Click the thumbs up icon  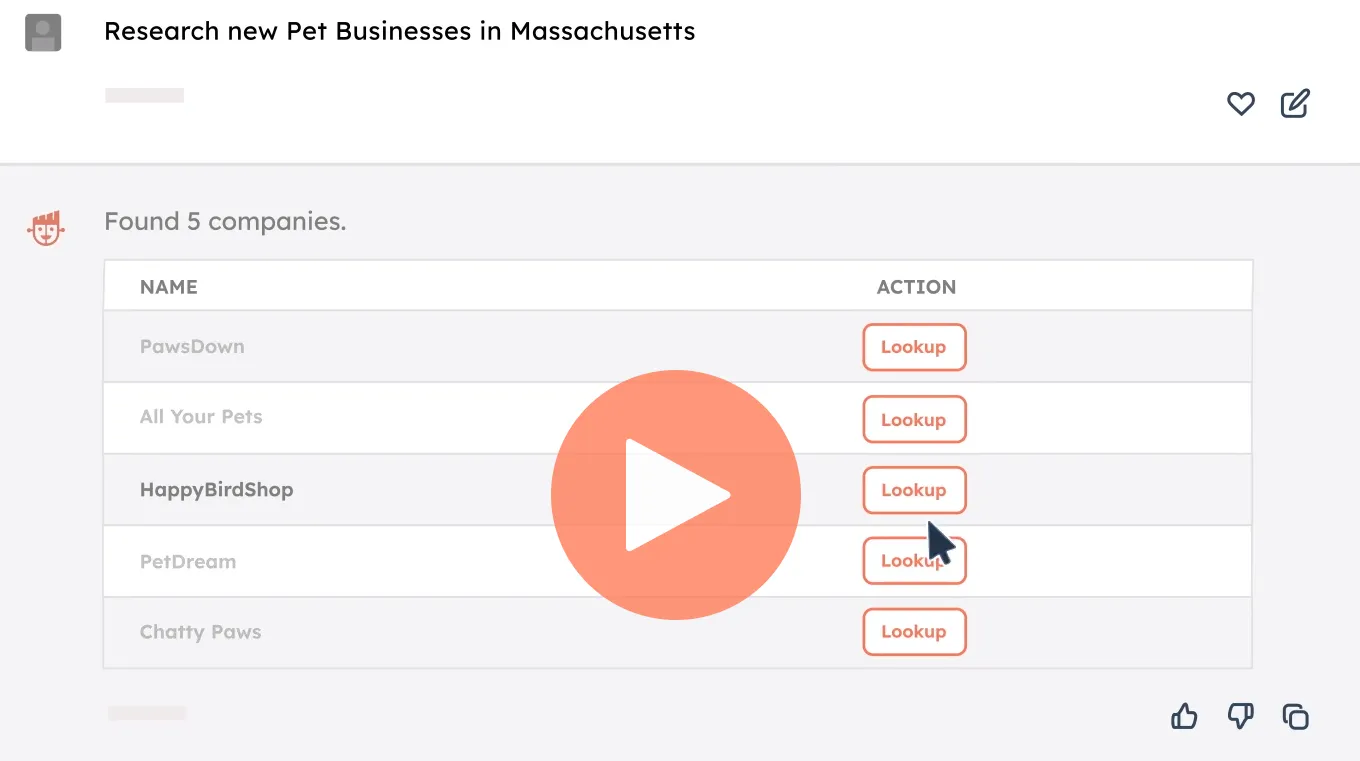[x=1184, y=716]
